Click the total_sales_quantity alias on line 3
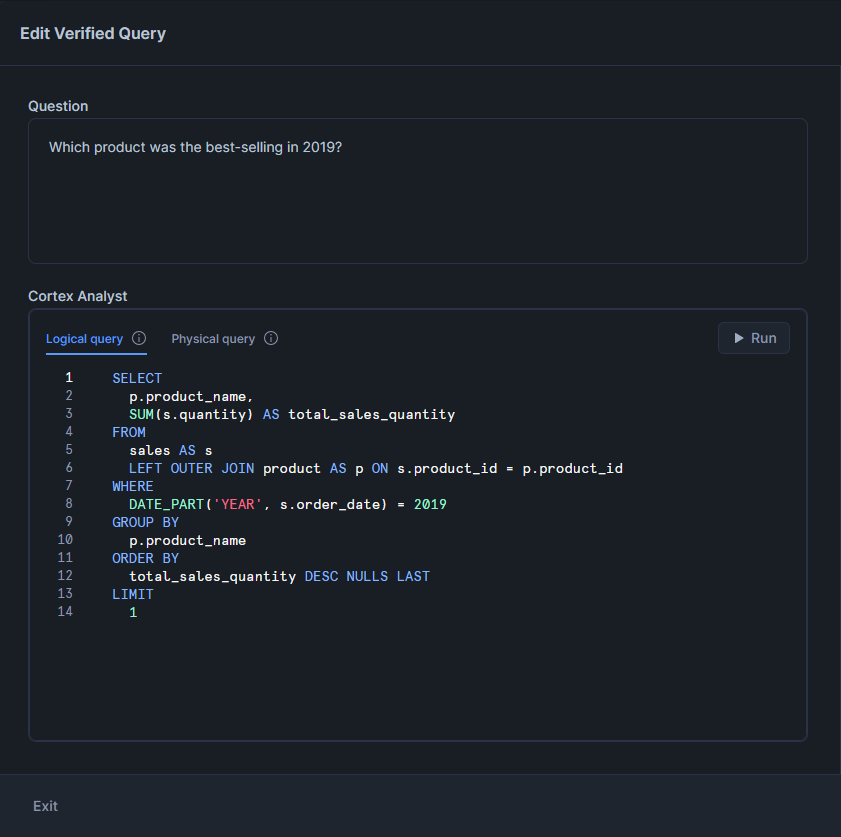This screenshot has width=841, height=837. (370, 413)
